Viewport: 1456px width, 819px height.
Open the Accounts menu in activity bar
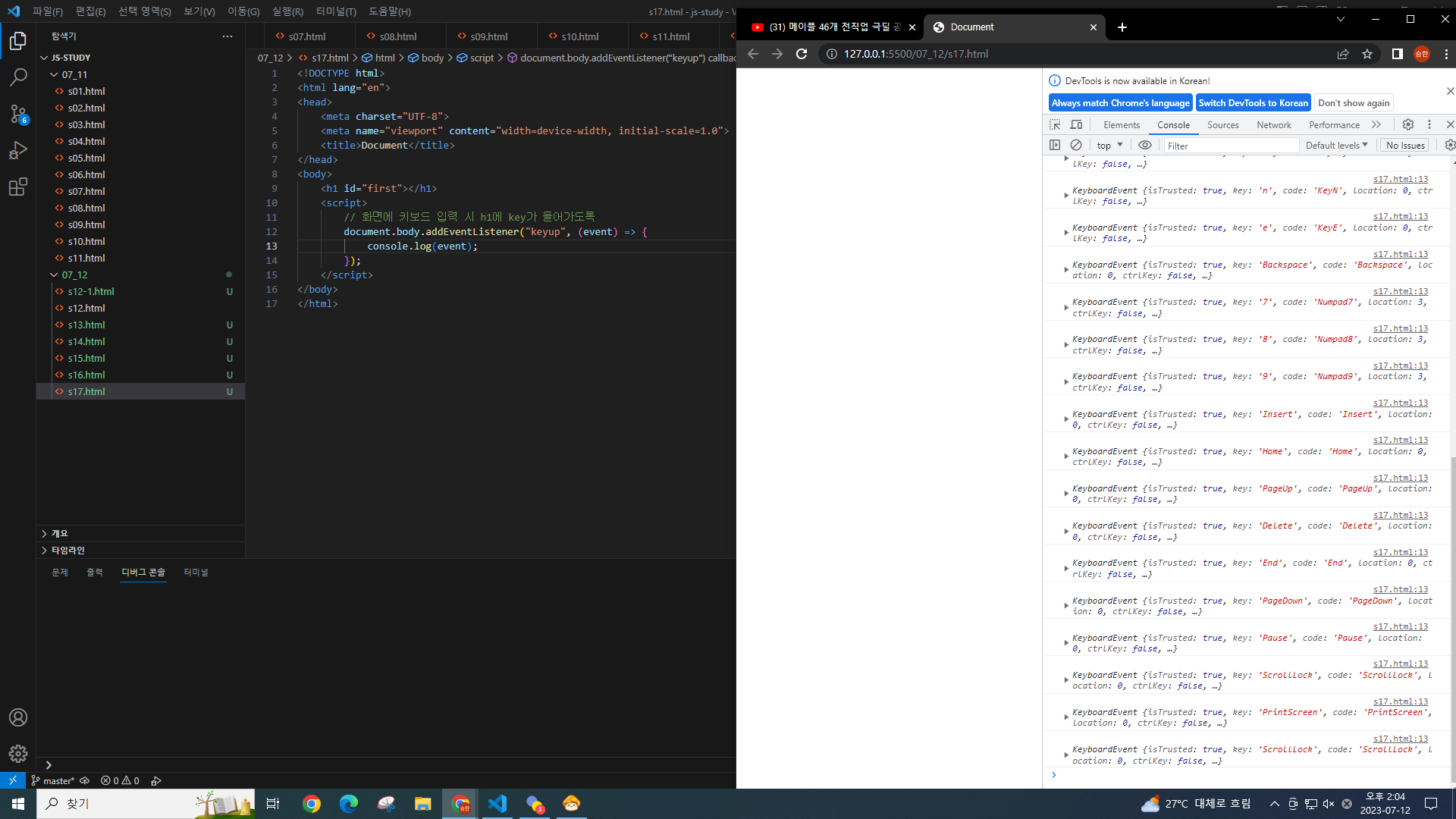(x=18, y=717)
